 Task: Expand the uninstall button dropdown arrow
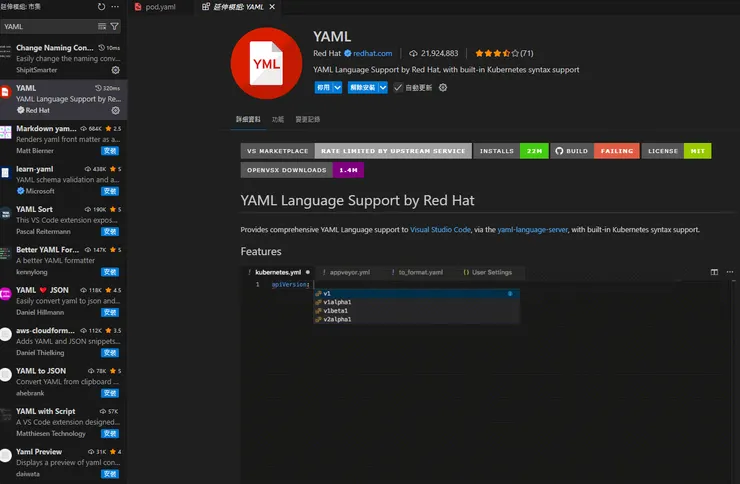(383, 87)
